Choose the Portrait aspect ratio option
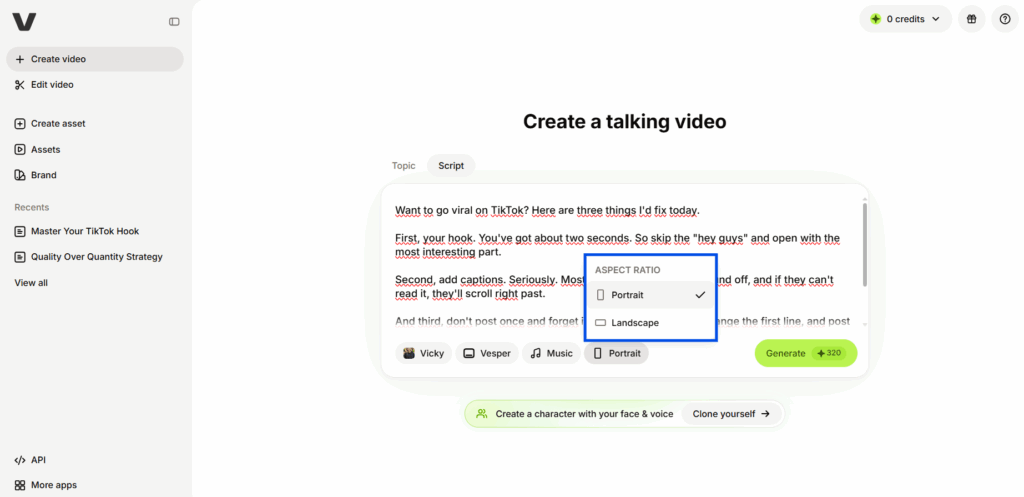The image size is (1024, 497). (x=650, y=295)
